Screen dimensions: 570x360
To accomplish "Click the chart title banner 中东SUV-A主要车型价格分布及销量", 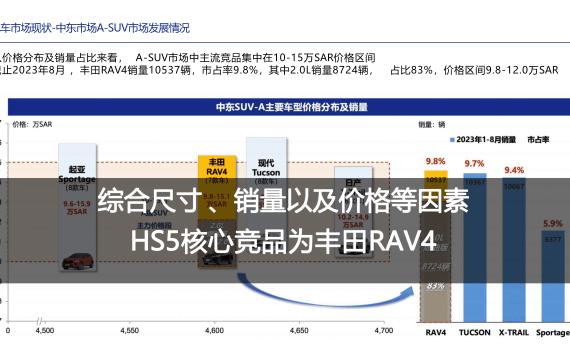I will click(292, 107).
